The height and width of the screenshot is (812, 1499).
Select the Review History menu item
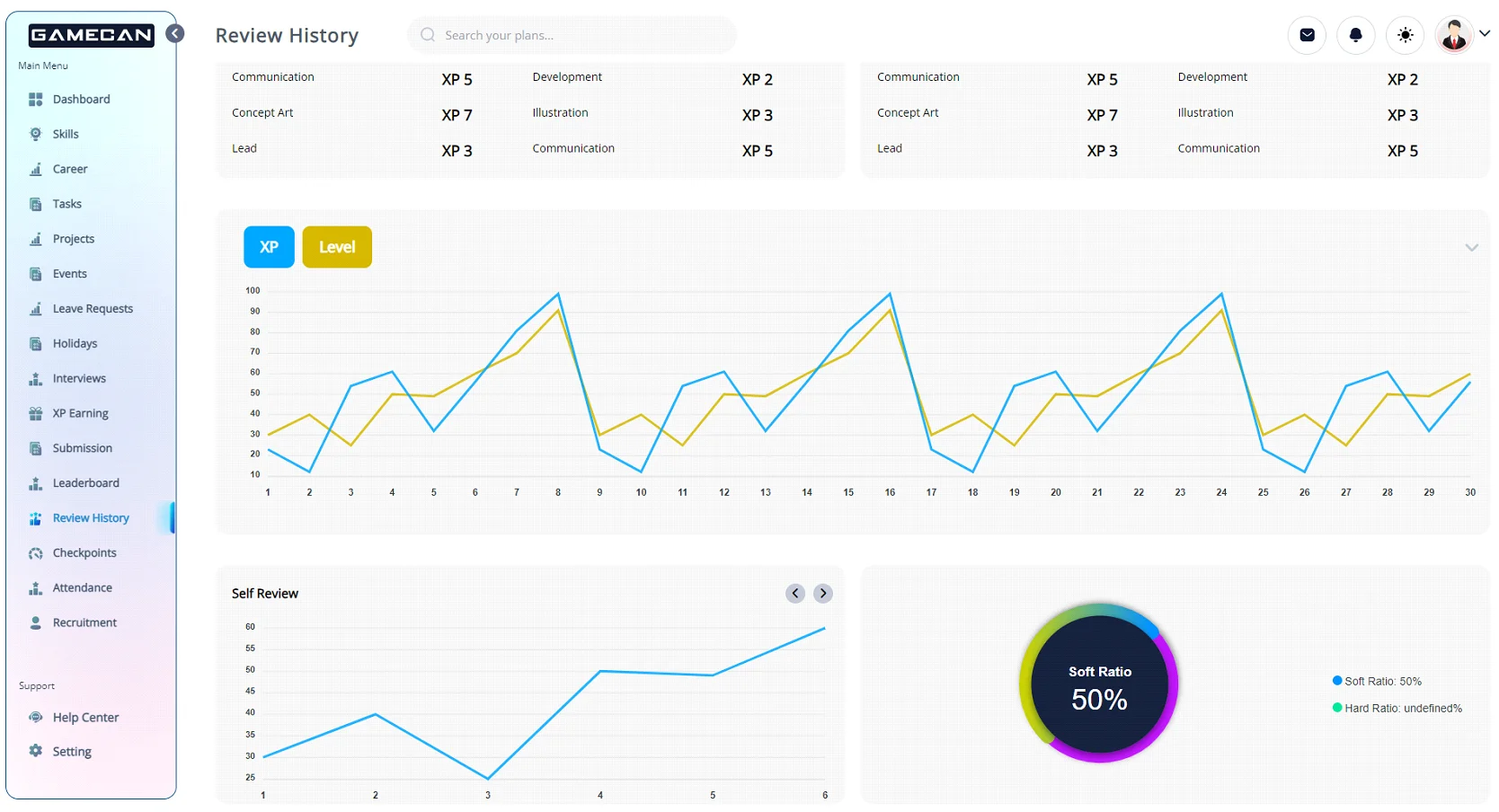(x=91, y=518)
